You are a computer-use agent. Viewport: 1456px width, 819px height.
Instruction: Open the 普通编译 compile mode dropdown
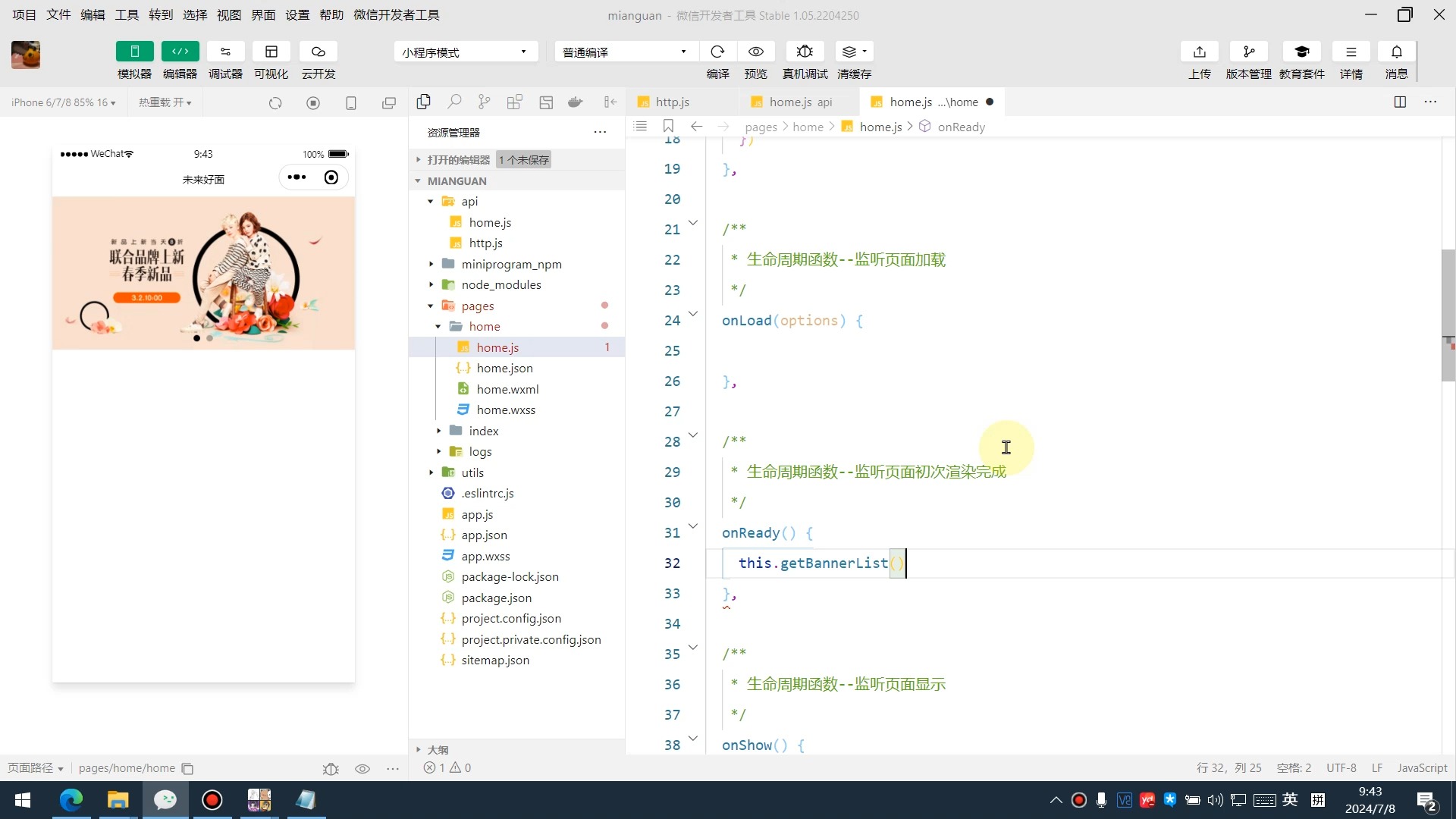tap(624, 52)
